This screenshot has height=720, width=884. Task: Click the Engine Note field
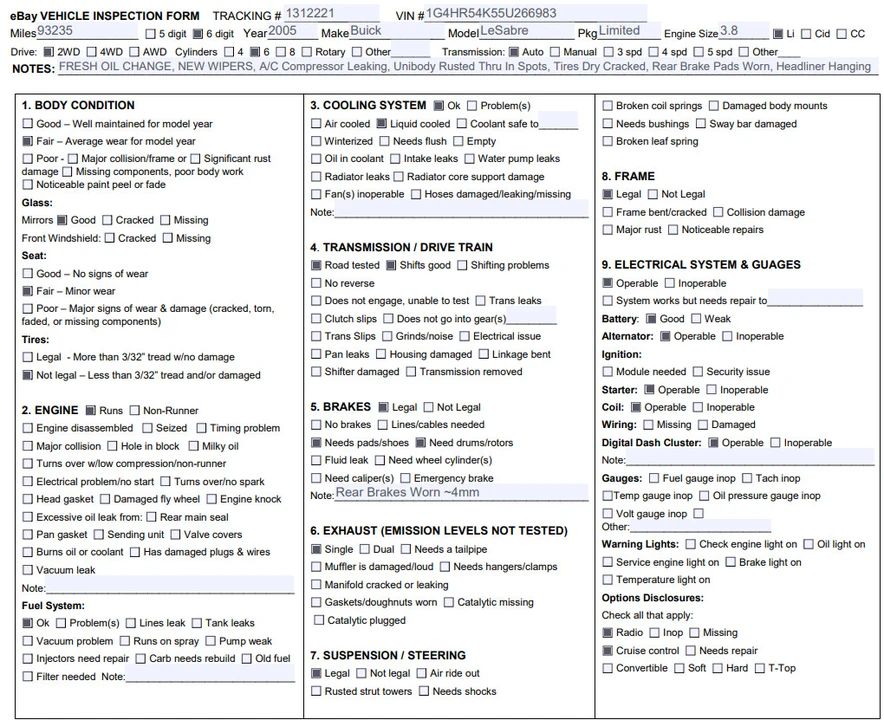[x=170, y=585]
